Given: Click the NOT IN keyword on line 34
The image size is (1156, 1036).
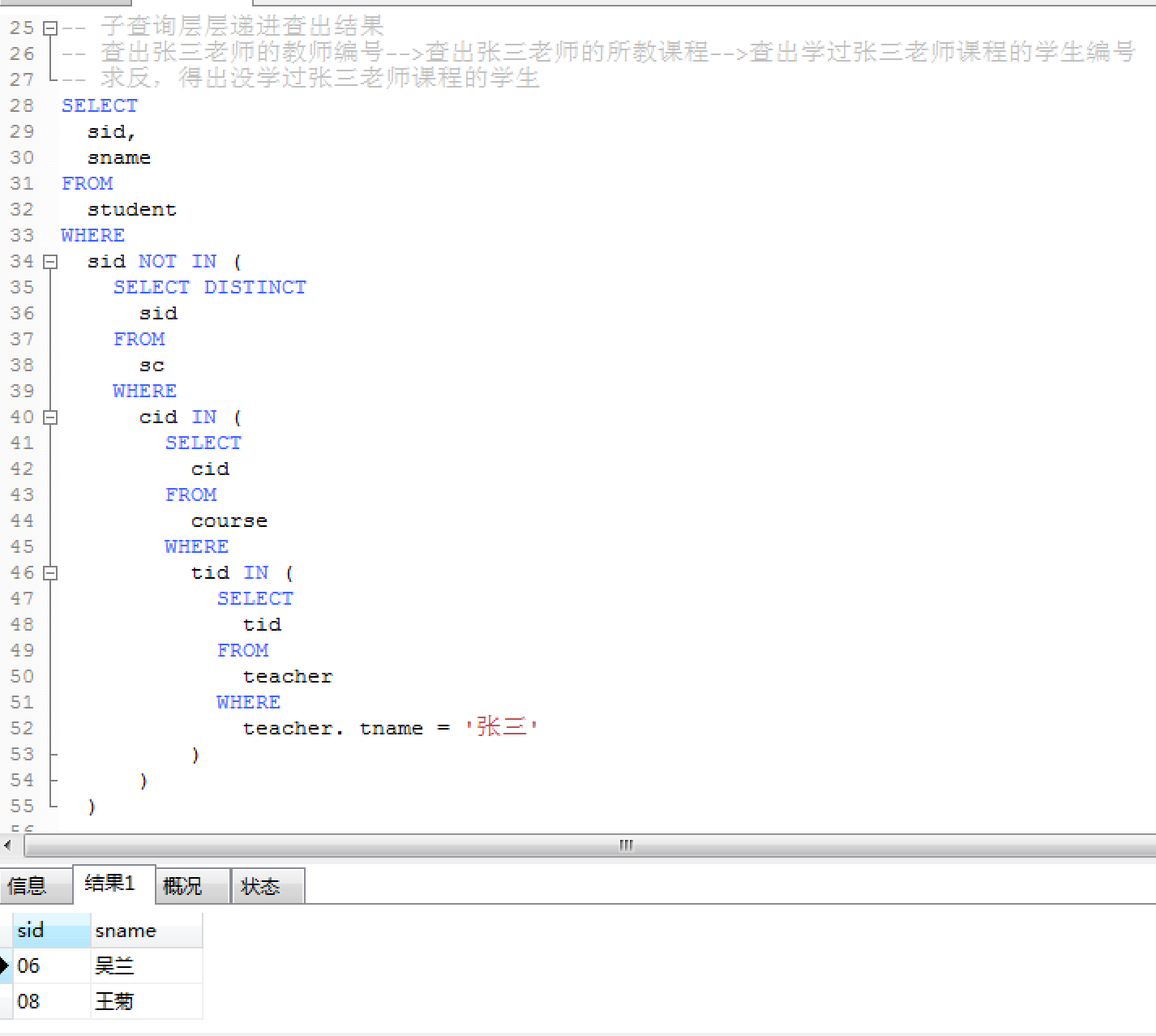Looking at the screenshot, I should pos(178,262).
